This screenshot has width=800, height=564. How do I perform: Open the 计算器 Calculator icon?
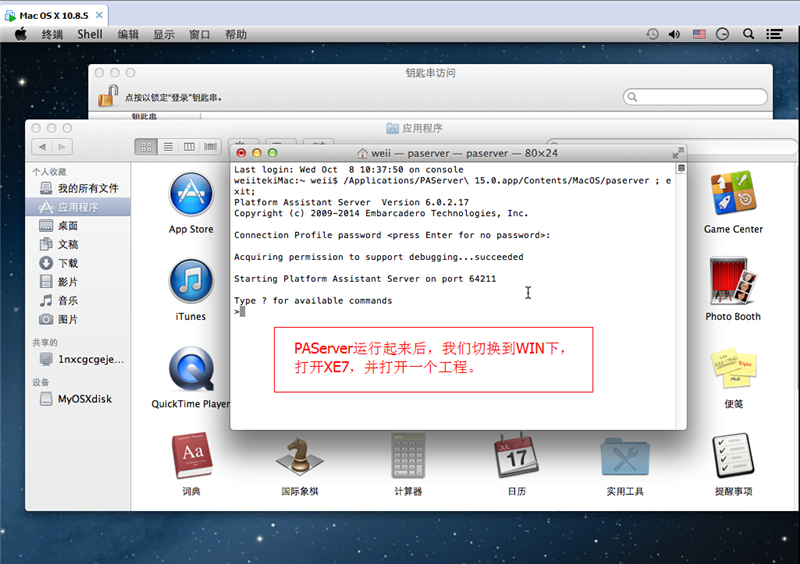(408, 455)
